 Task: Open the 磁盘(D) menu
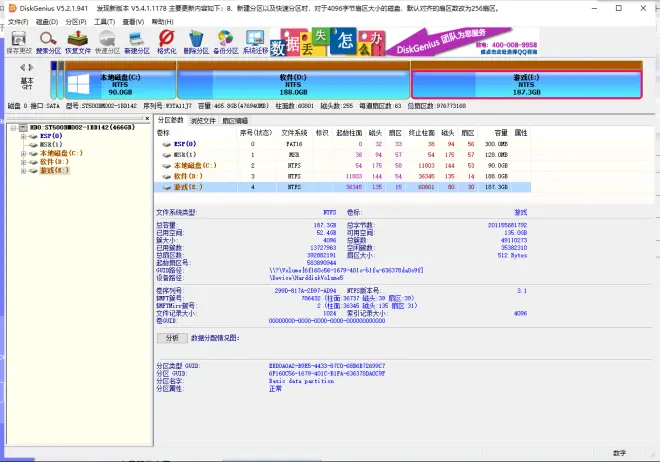click(47, 22)
